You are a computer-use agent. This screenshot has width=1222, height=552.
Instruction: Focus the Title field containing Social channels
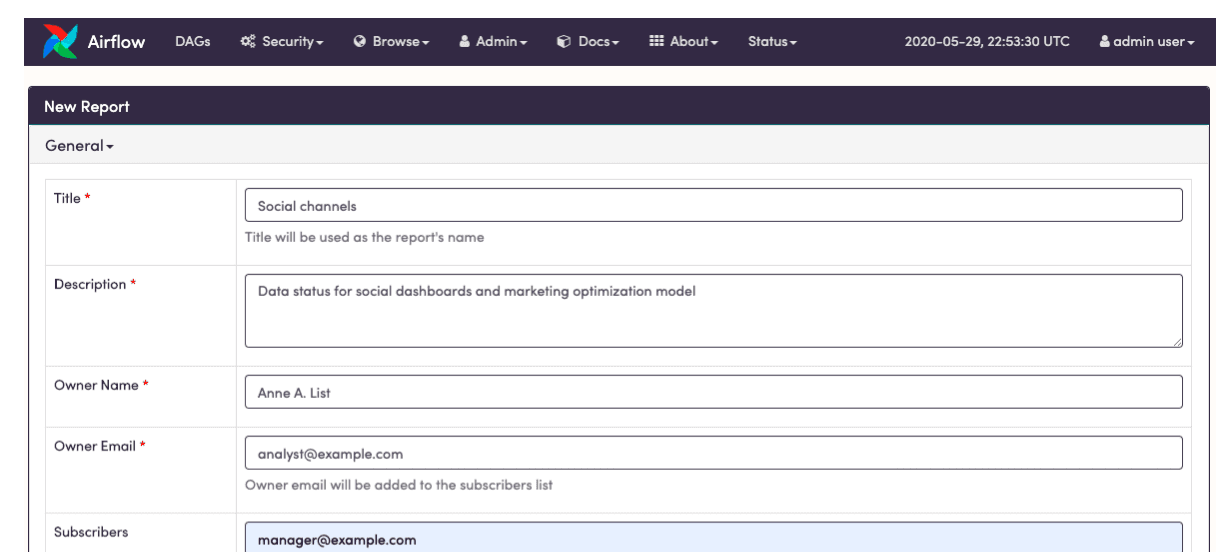[713, 206]
